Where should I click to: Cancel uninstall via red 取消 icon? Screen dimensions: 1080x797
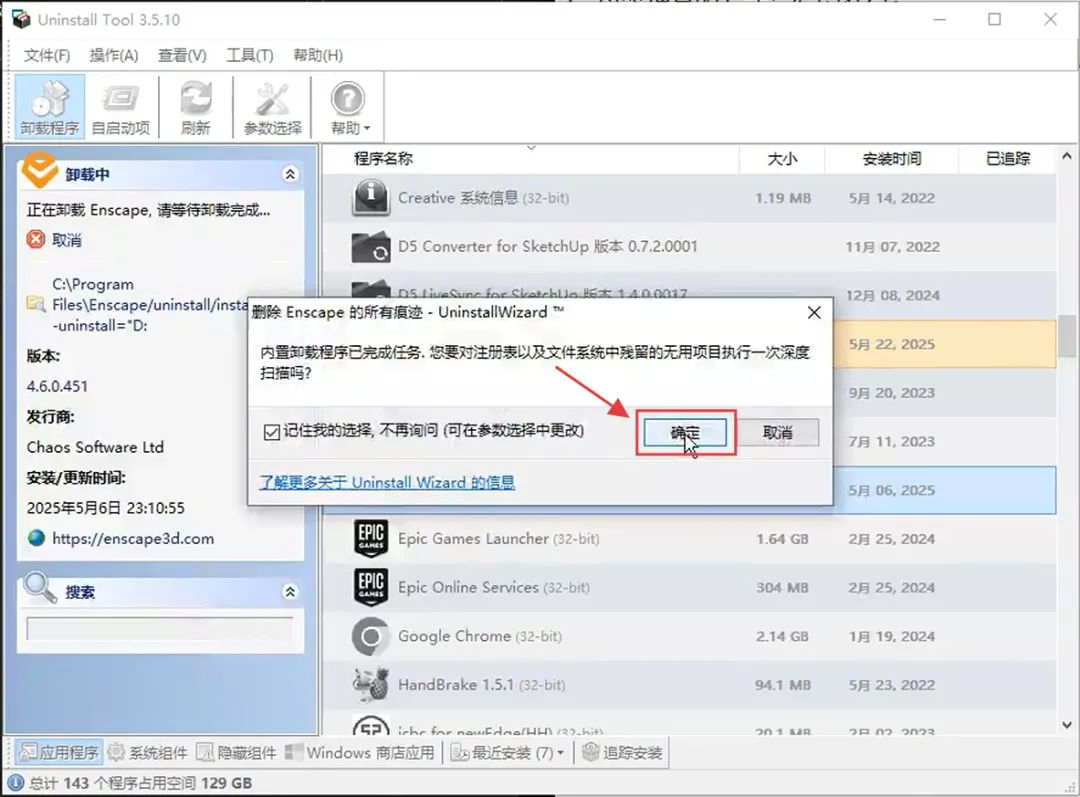36,240
